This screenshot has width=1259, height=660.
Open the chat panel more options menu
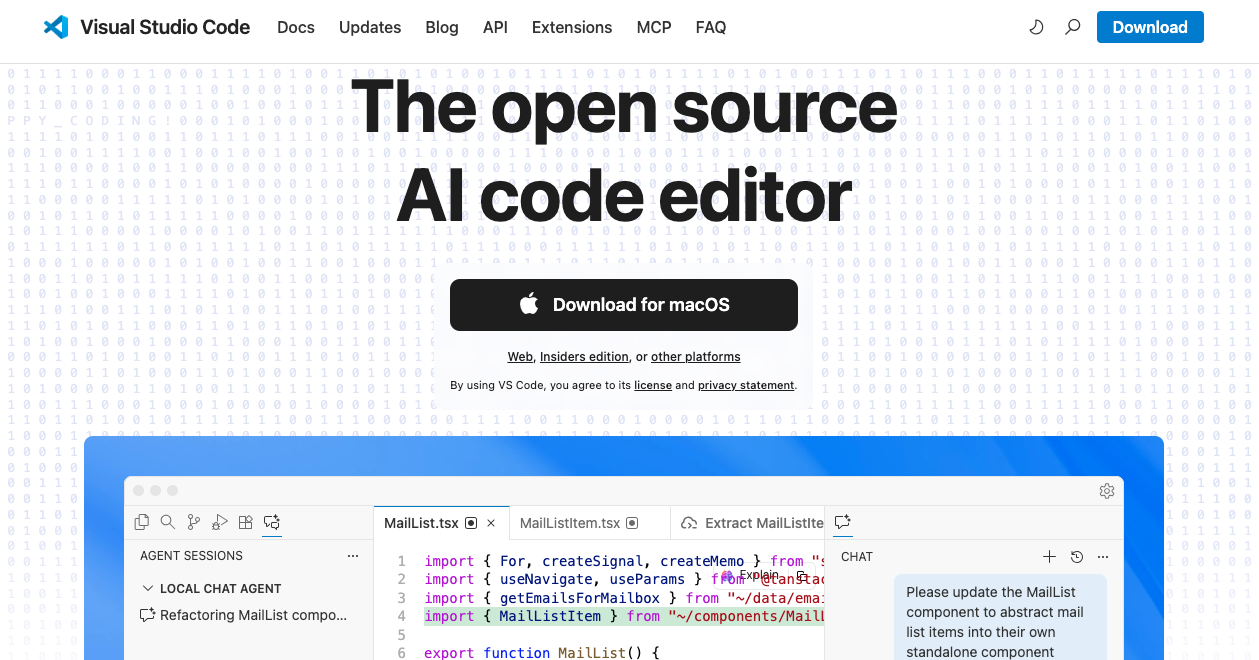coord(1103,556)
